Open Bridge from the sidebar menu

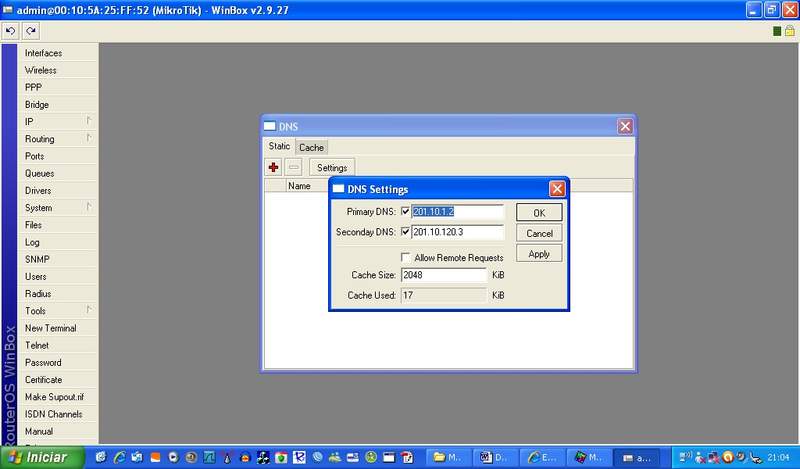(x=57, y=105)
